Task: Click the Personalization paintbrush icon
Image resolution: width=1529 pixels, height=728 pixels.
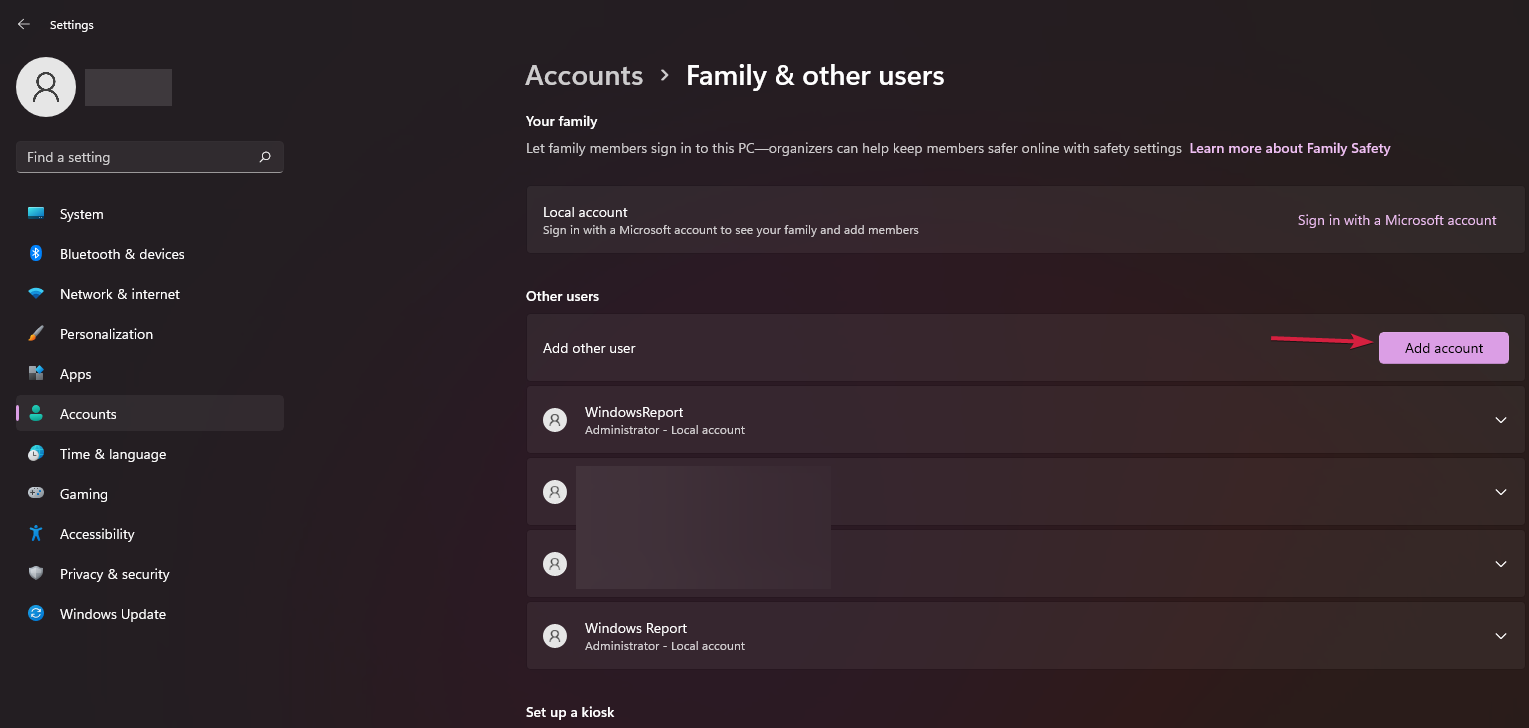Action: coord(36,334)
